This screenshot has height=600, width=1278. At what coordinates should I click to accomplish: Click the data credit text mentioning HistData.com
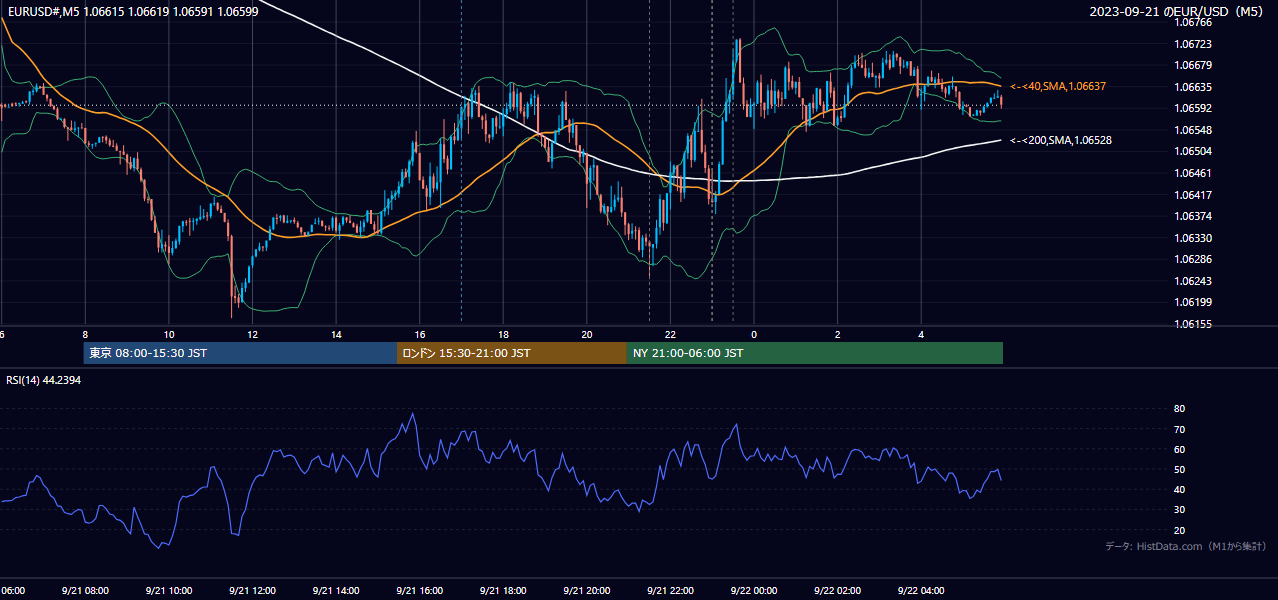point(1186,546)
